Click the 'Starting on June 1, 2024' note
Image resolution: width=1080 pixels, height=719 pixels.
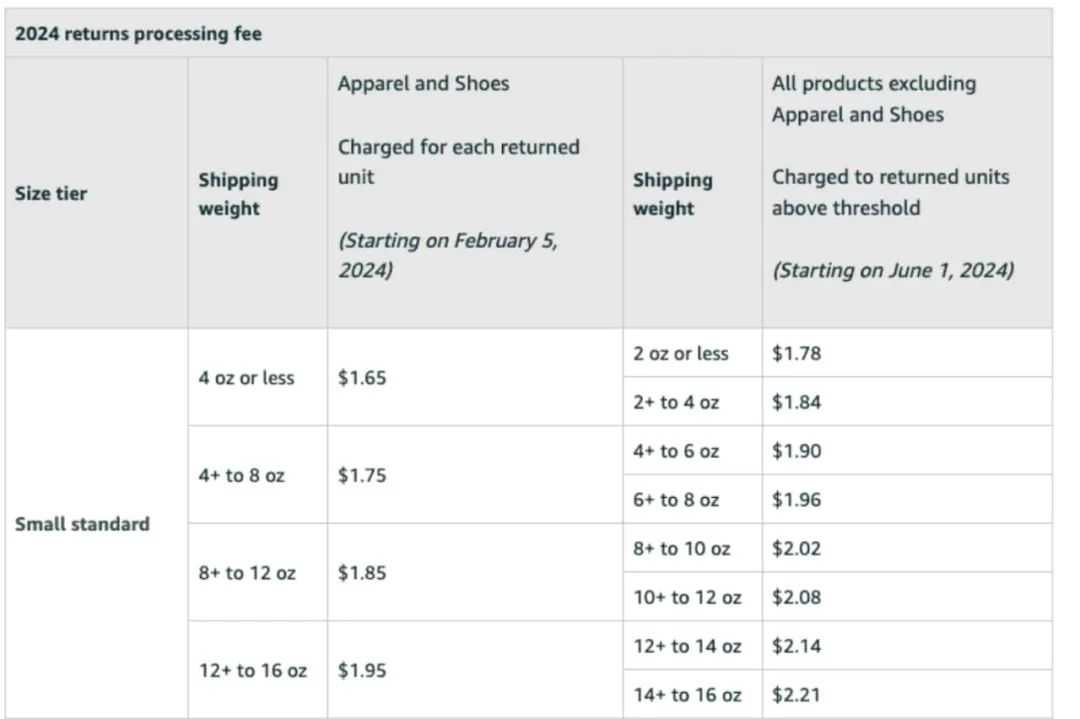893,270
